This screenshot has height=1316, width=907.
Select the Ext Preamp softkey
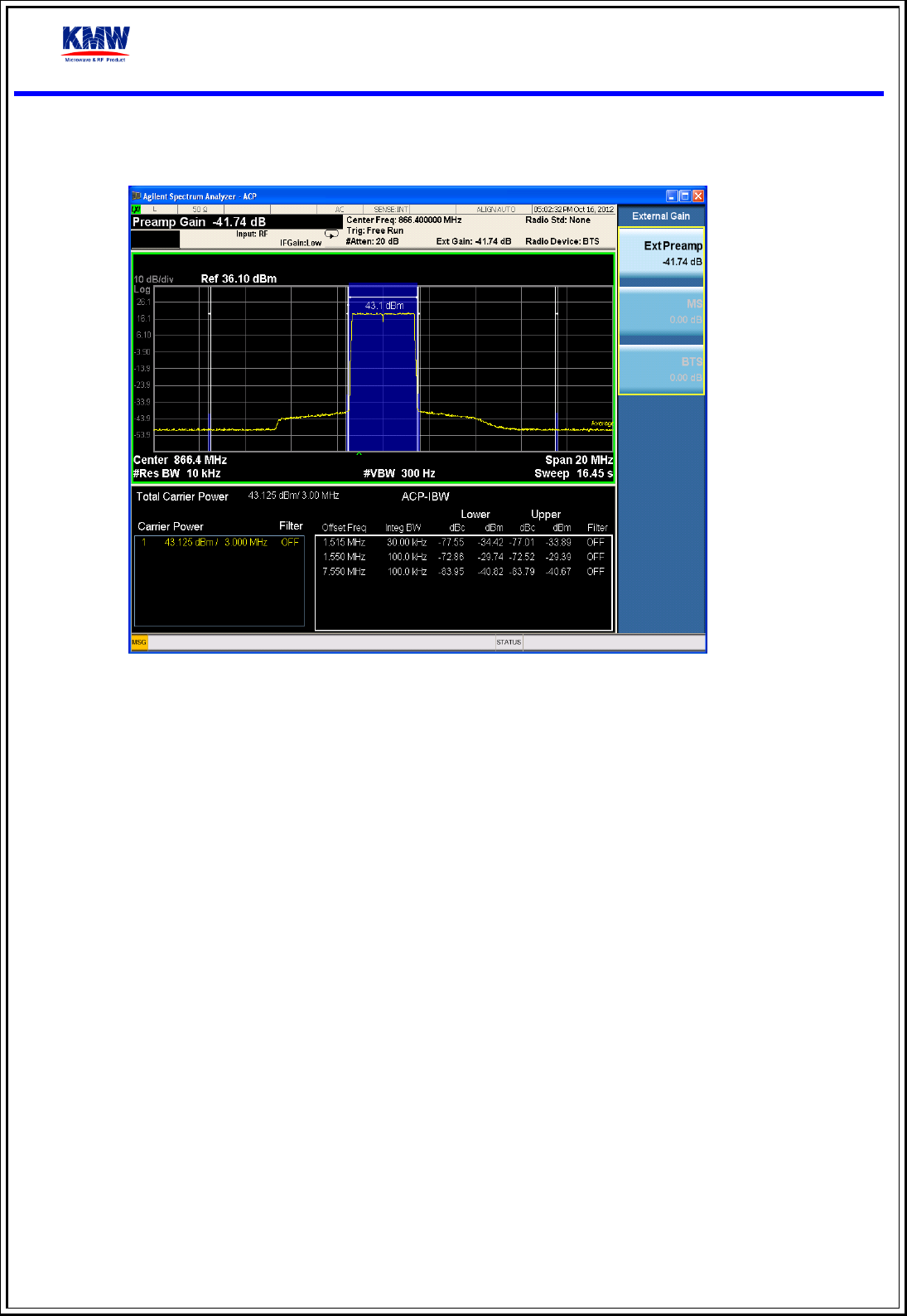click(661, 258)
